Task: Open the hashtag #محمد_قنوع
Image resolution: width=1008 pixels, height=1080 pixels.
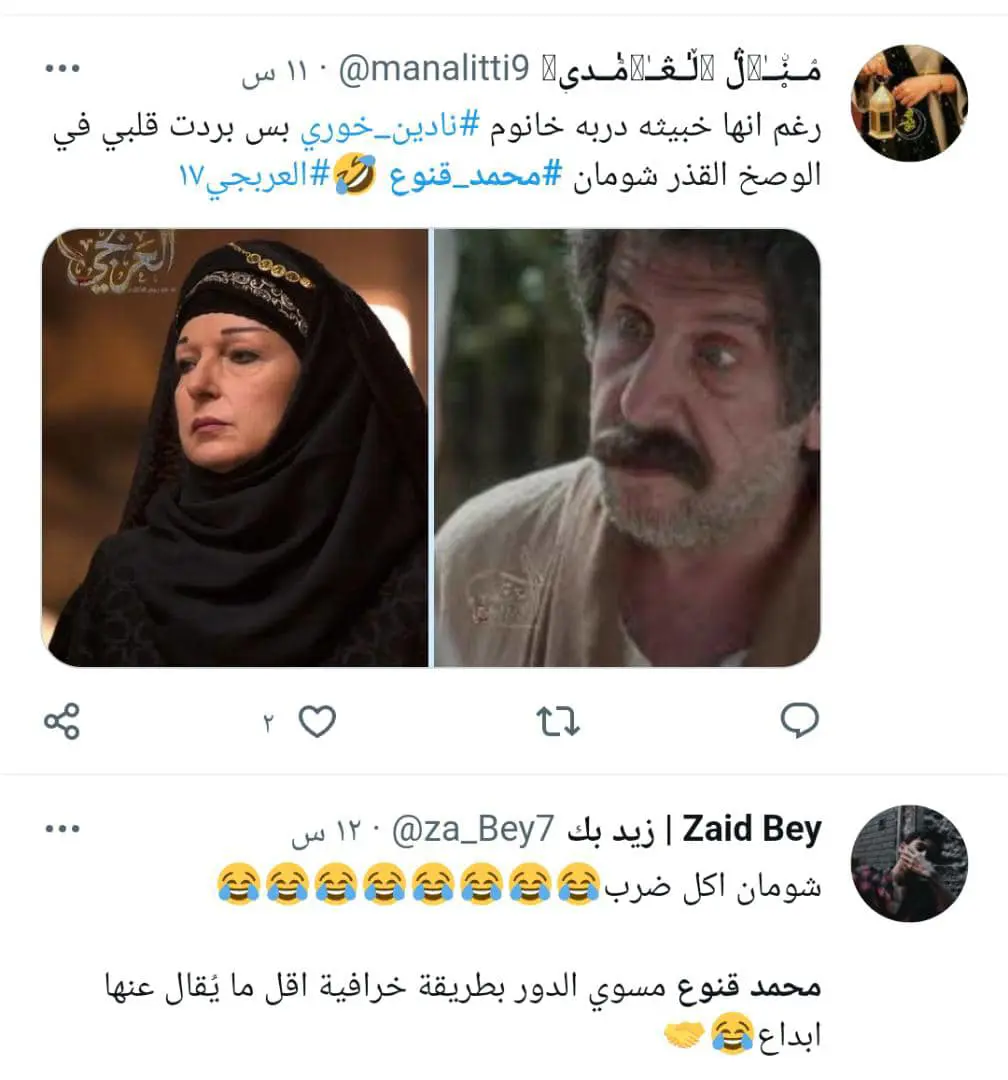Action: click(476, 176)
